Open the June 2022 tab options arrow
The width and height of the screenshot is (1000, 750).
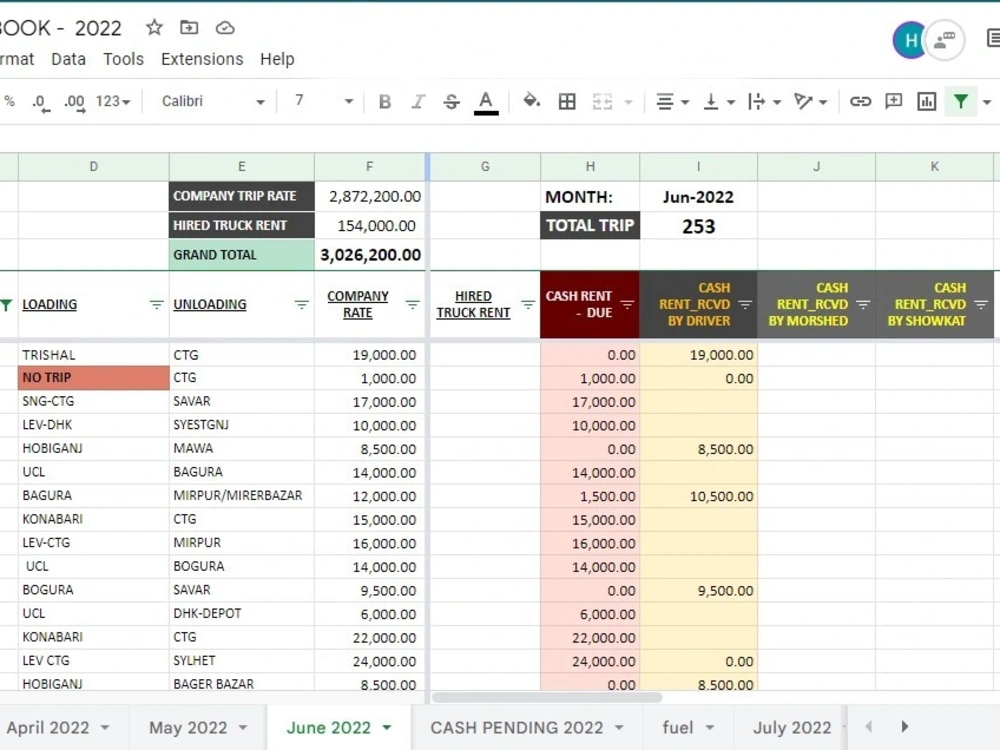click(x=386, y=728)
